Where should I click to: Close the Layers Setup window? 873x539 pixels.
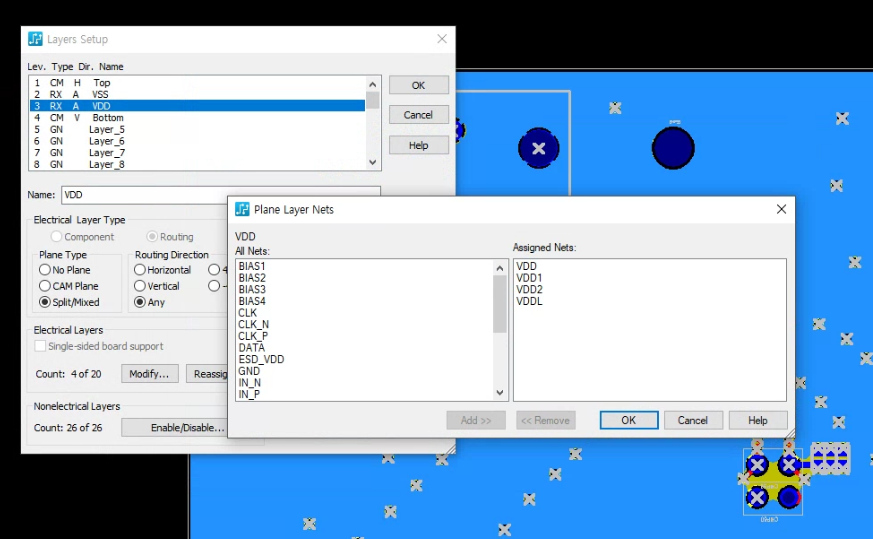tap(442, 39)
